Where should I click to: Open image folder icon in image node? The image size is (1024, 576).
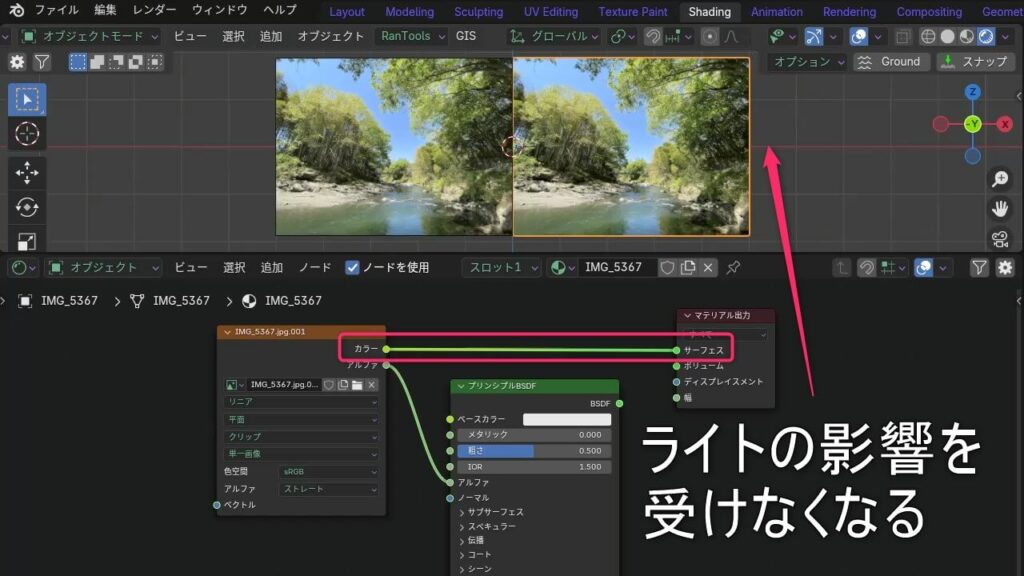(357, 385)
